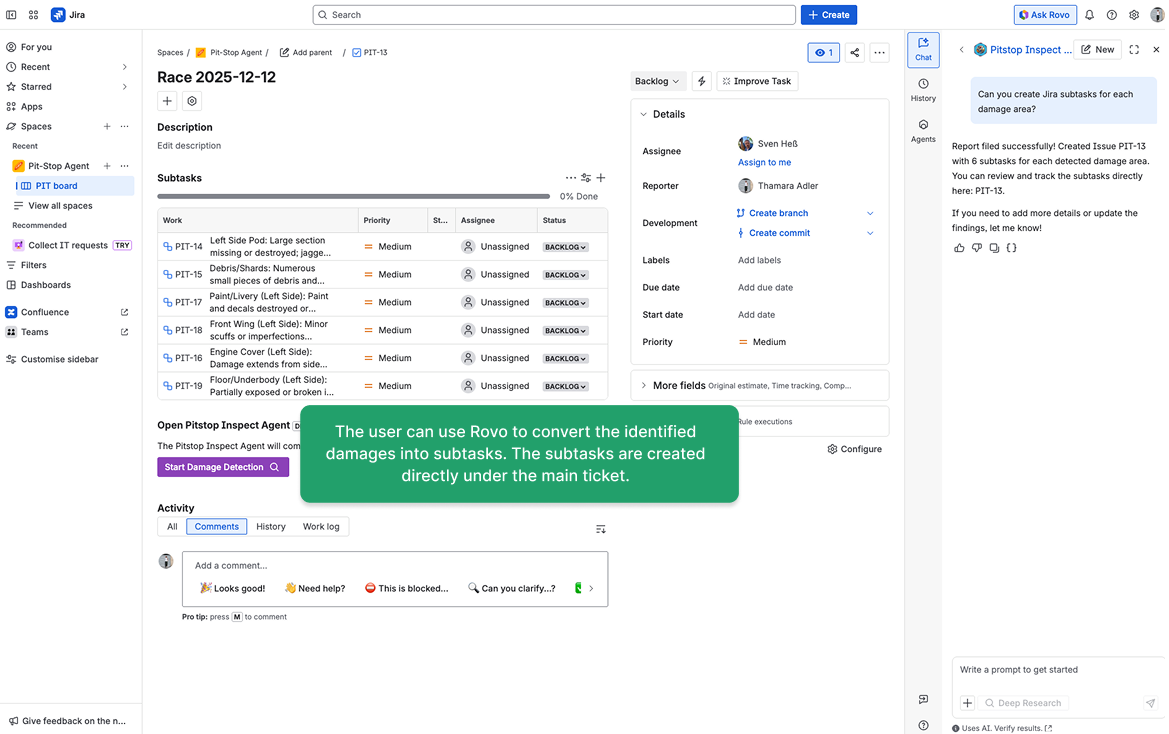
Task: Click the Subtasks 0% Done progress bar
Action: pyautogui.click(x=353, y=197)
